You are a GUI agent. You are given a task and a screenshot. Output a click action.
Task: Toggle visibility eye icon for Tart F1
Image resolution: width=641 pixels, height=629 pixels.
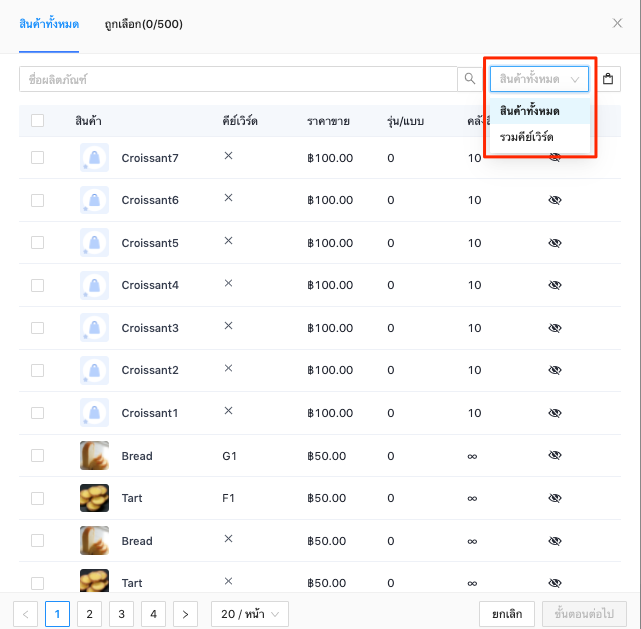[x=555, y=498]
